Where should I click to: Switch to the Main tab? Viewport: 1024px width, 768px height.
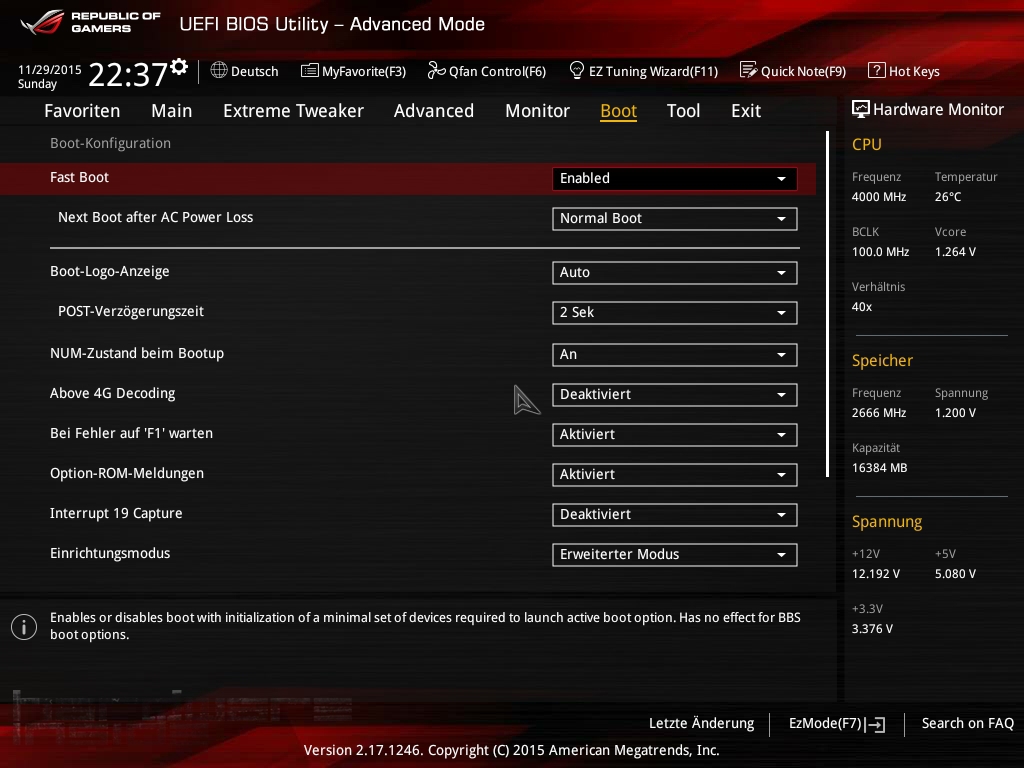172,111
